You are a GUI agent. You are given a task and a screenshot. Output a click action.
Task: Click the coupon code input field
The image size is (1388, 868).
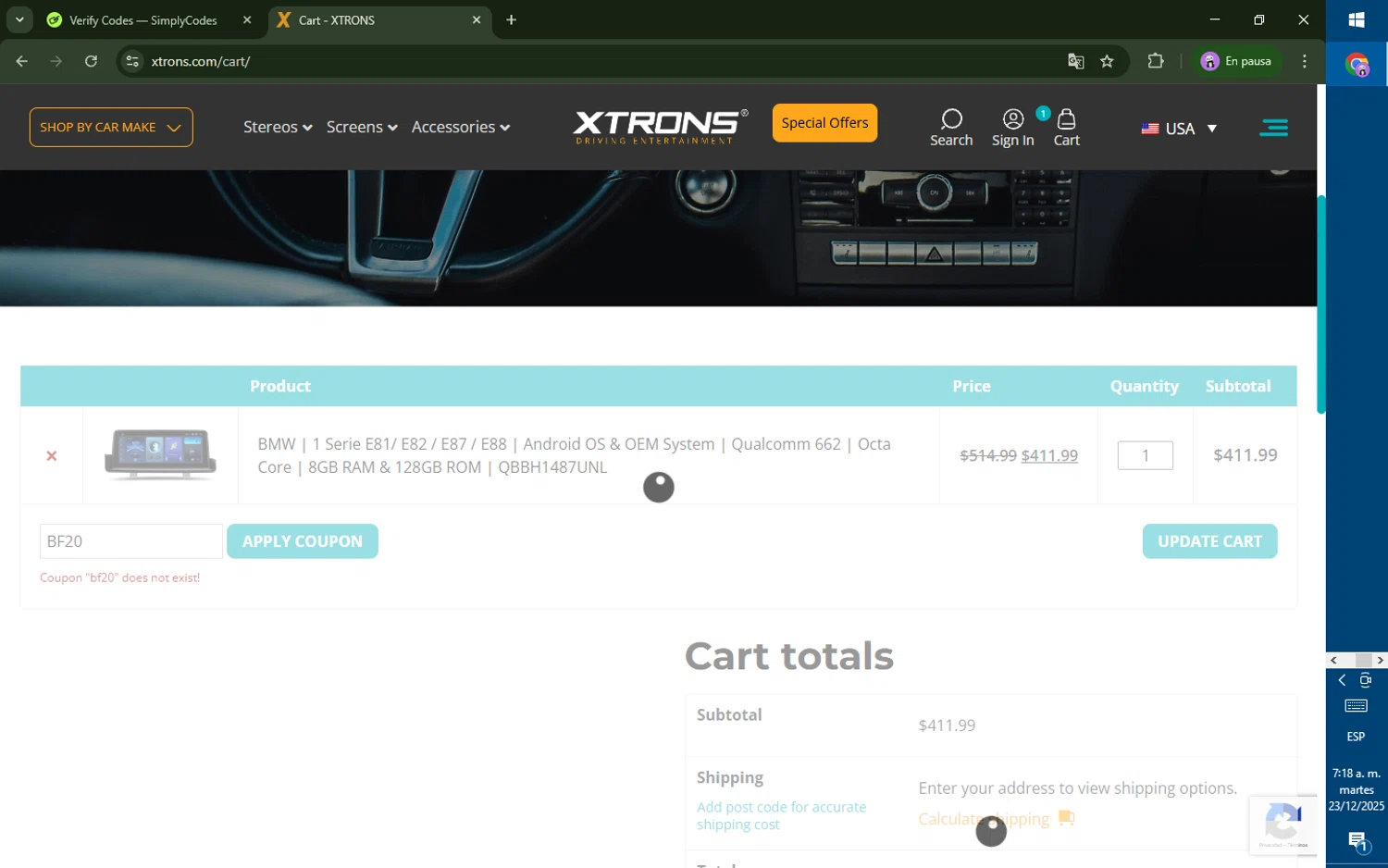point(131,541)
